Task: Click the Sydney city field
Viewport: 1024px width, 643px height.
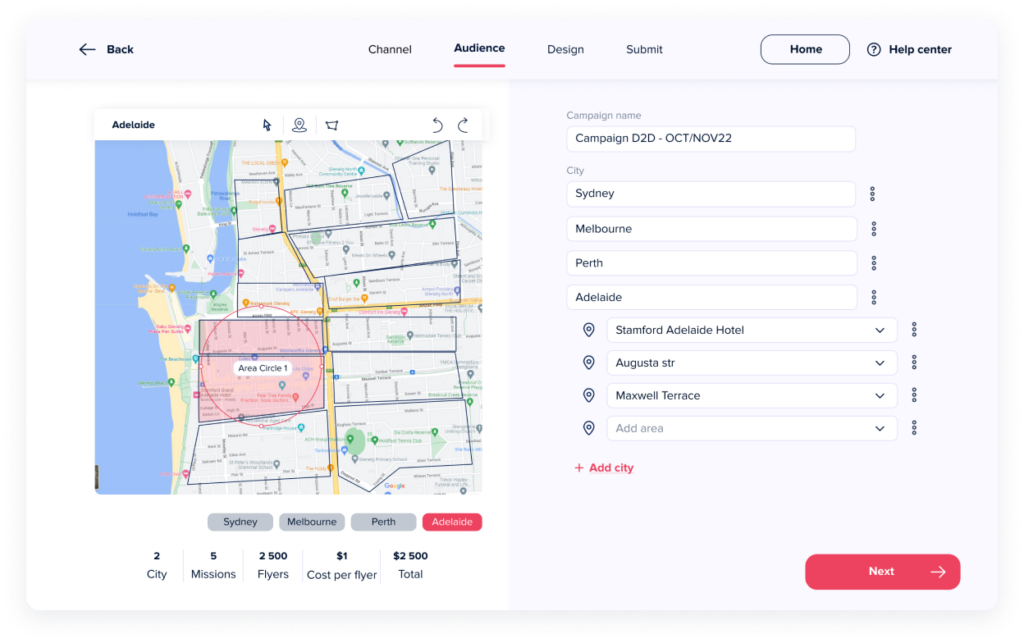Action: click(x=711, y=194)
